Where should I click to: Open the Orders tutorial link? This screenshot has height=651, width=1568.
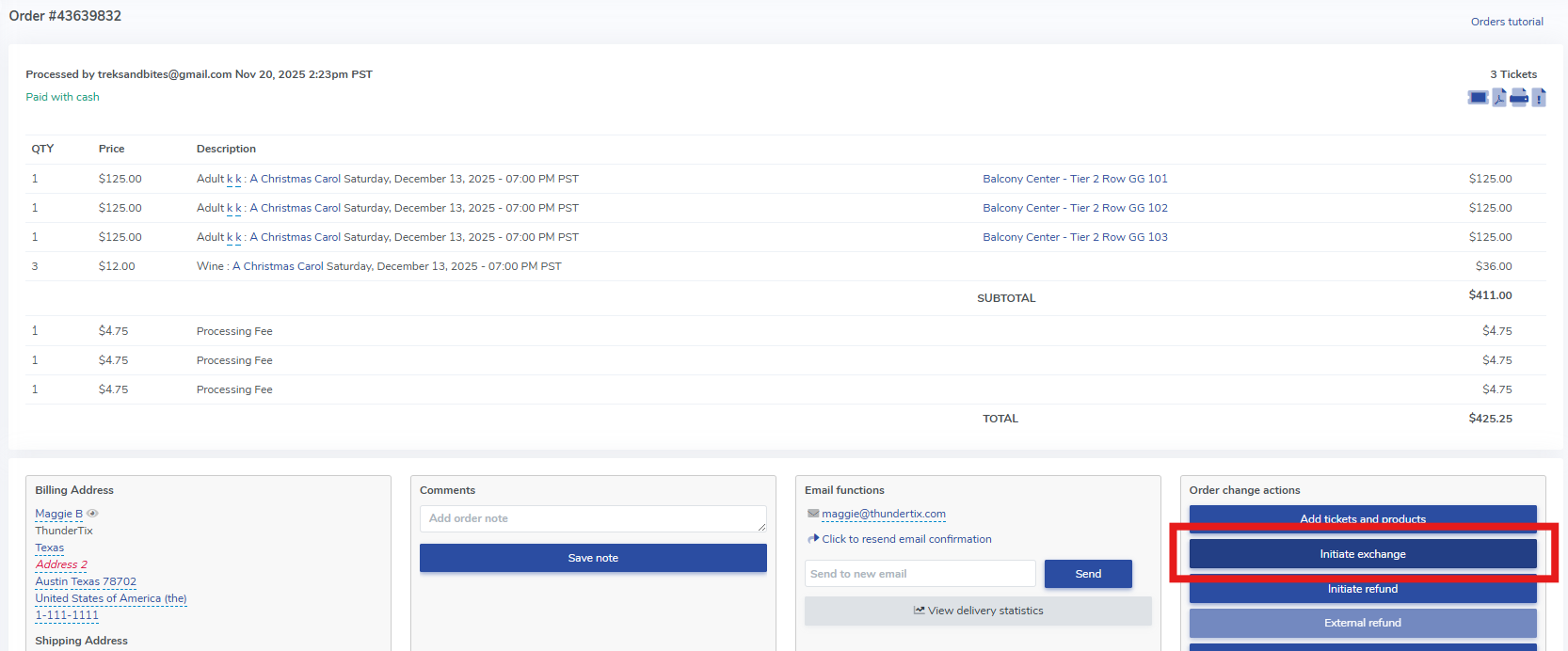point(1507,22)
